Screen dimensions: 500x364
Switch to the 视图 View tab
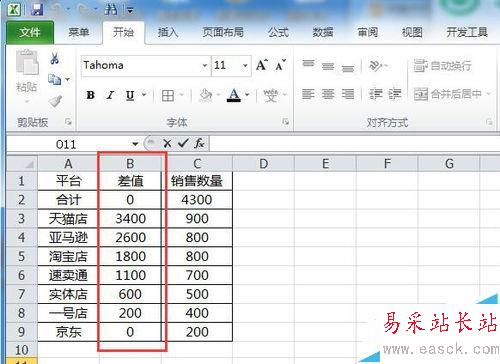click(x=412, y=32)
